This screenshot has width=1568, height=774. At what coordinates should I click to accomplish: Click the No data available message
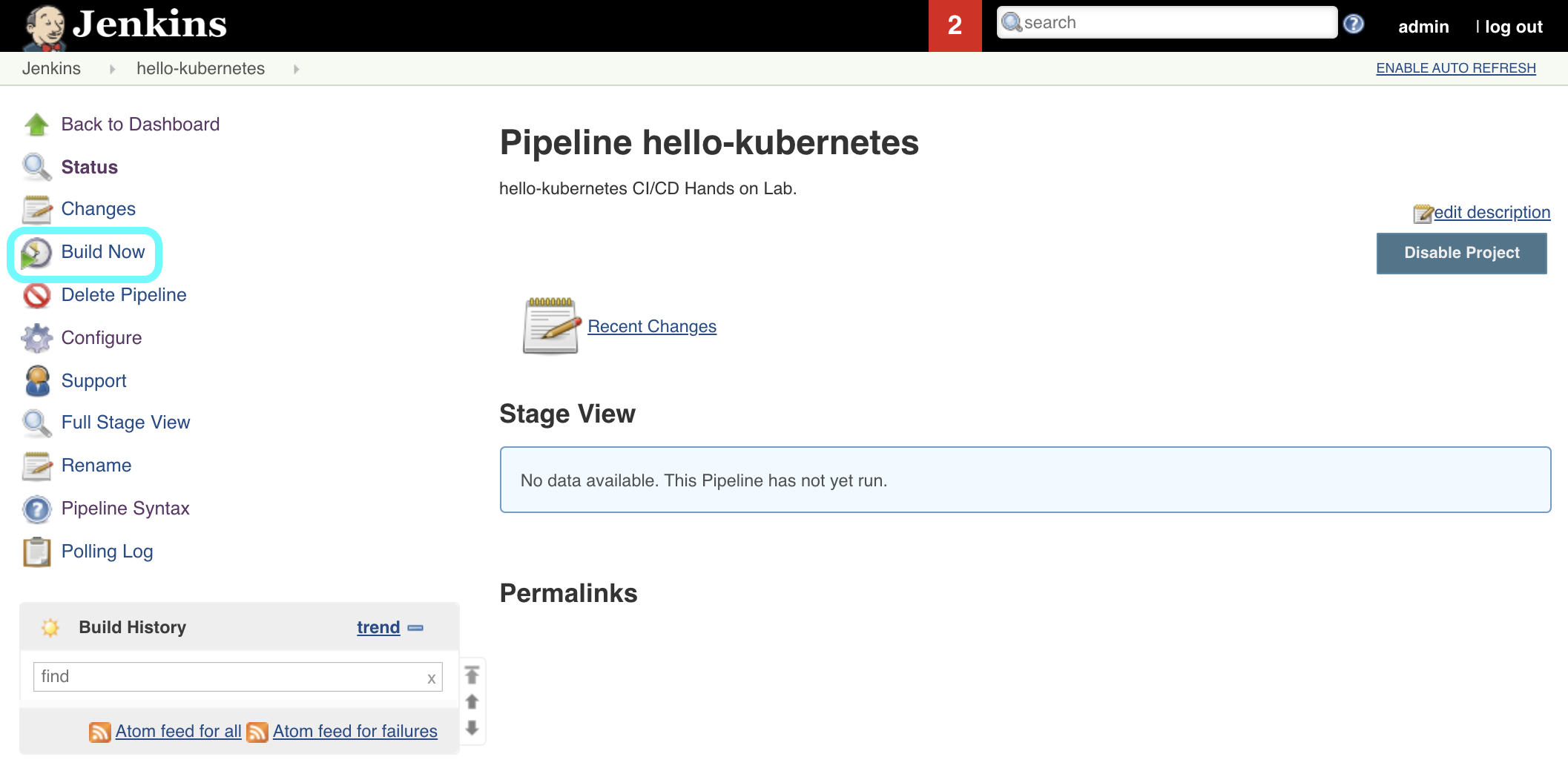[704, 480]
